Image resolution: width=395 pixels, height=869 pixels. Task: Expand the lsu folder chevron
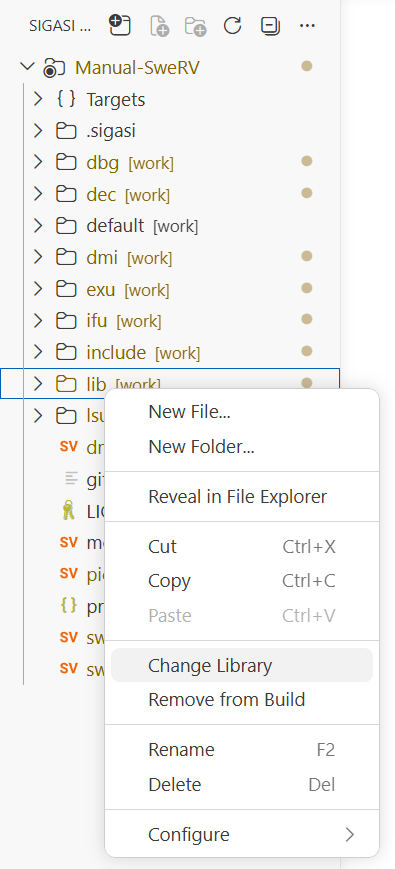coord(38,416)
